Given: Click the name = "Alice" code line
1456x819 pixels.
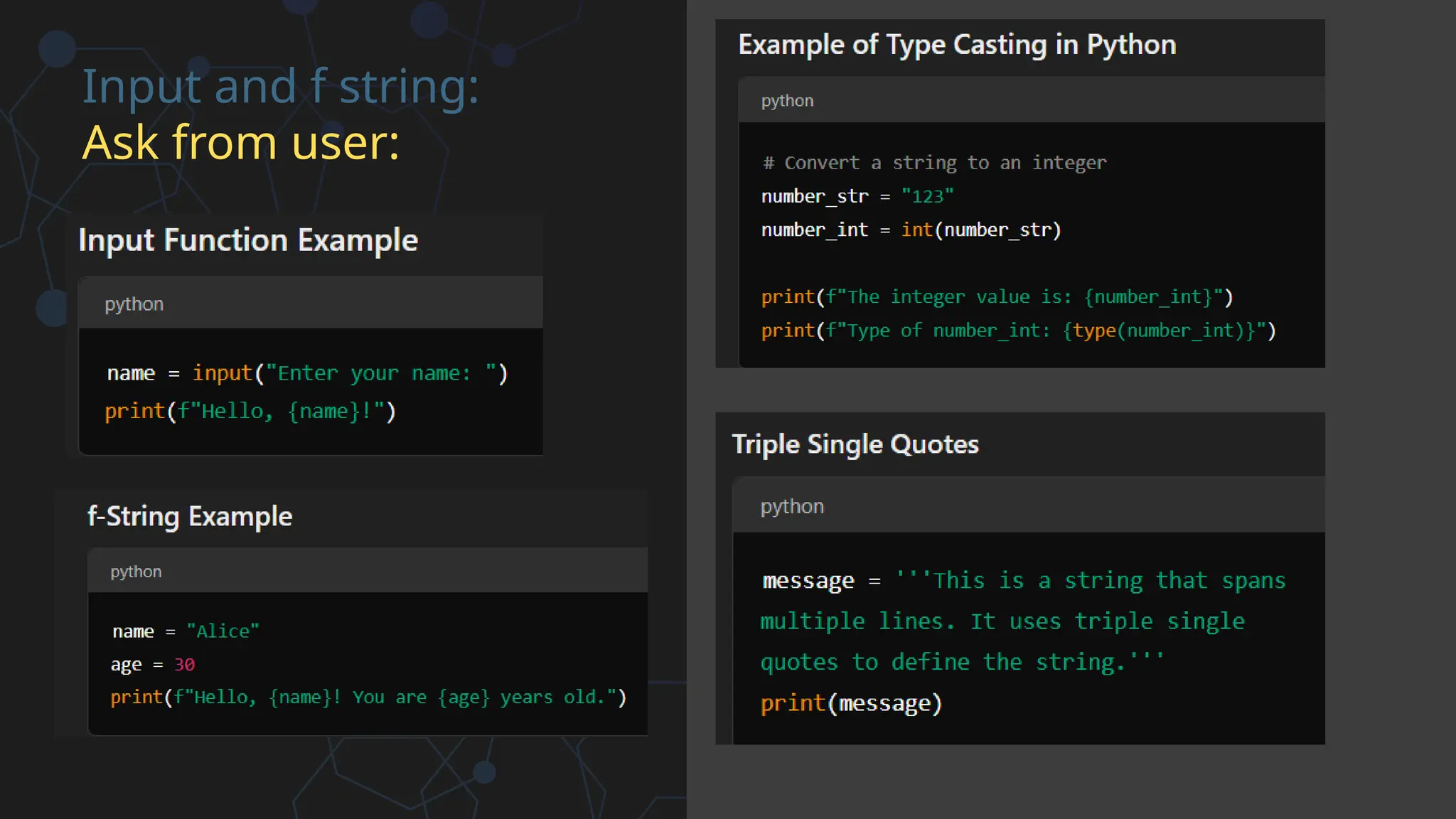Looking at the screenshot, I should tap(186, 631).
